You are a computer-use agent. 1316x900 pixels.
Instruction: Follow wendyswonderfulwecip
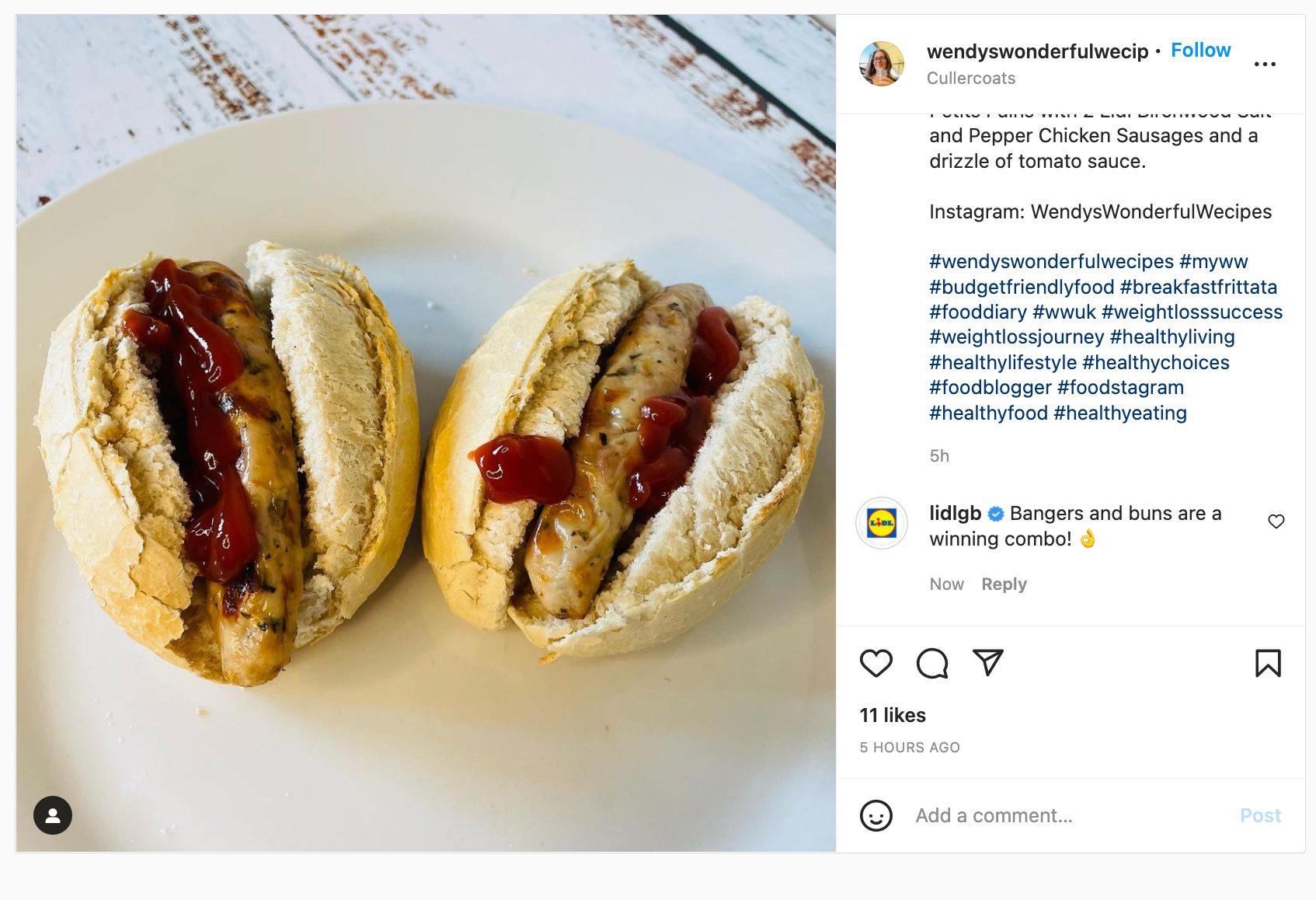tap(1200, 51)
